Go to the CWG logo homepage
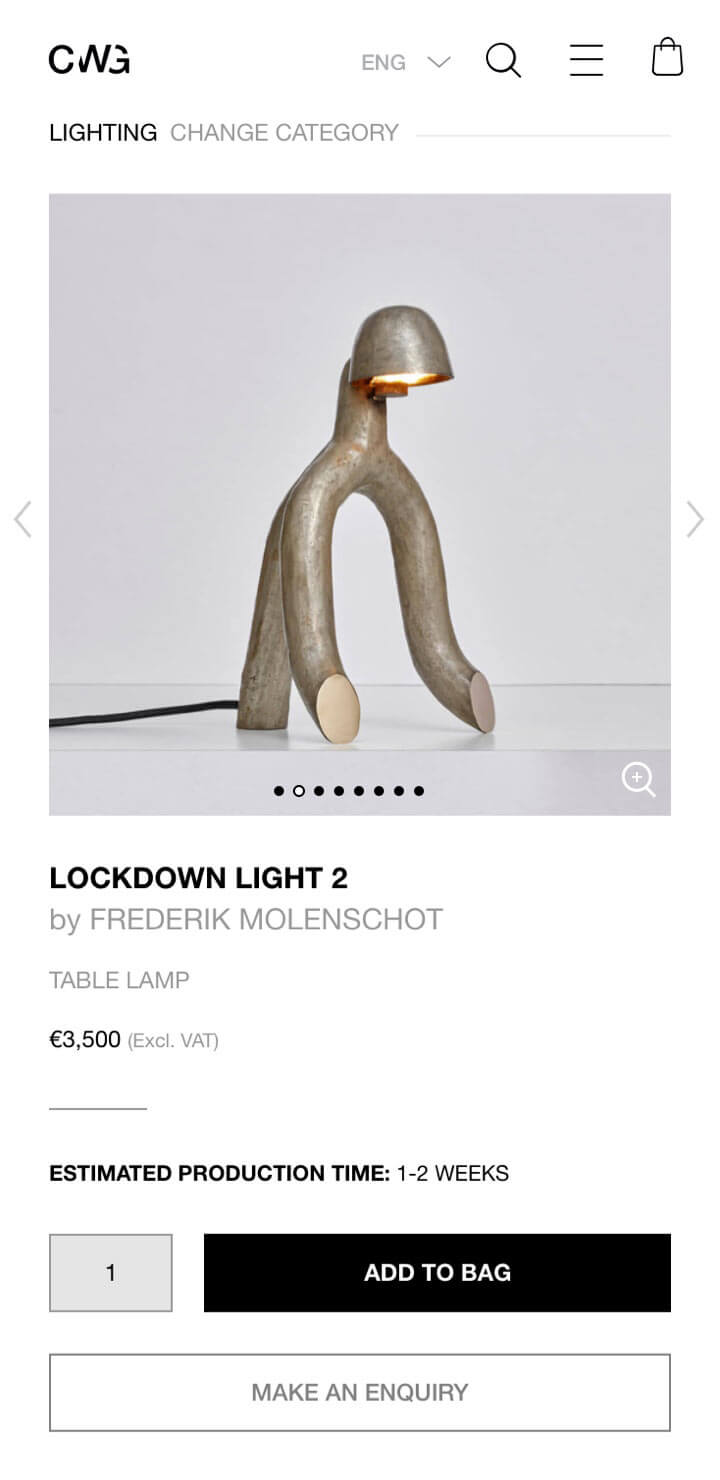720x1480 pixels. pyautogui.click(x=89, y=60)
